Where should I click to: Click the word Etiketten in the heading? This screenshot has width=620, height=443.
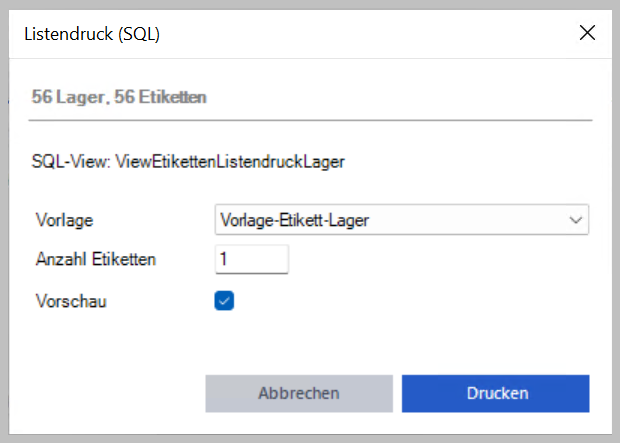172,97
